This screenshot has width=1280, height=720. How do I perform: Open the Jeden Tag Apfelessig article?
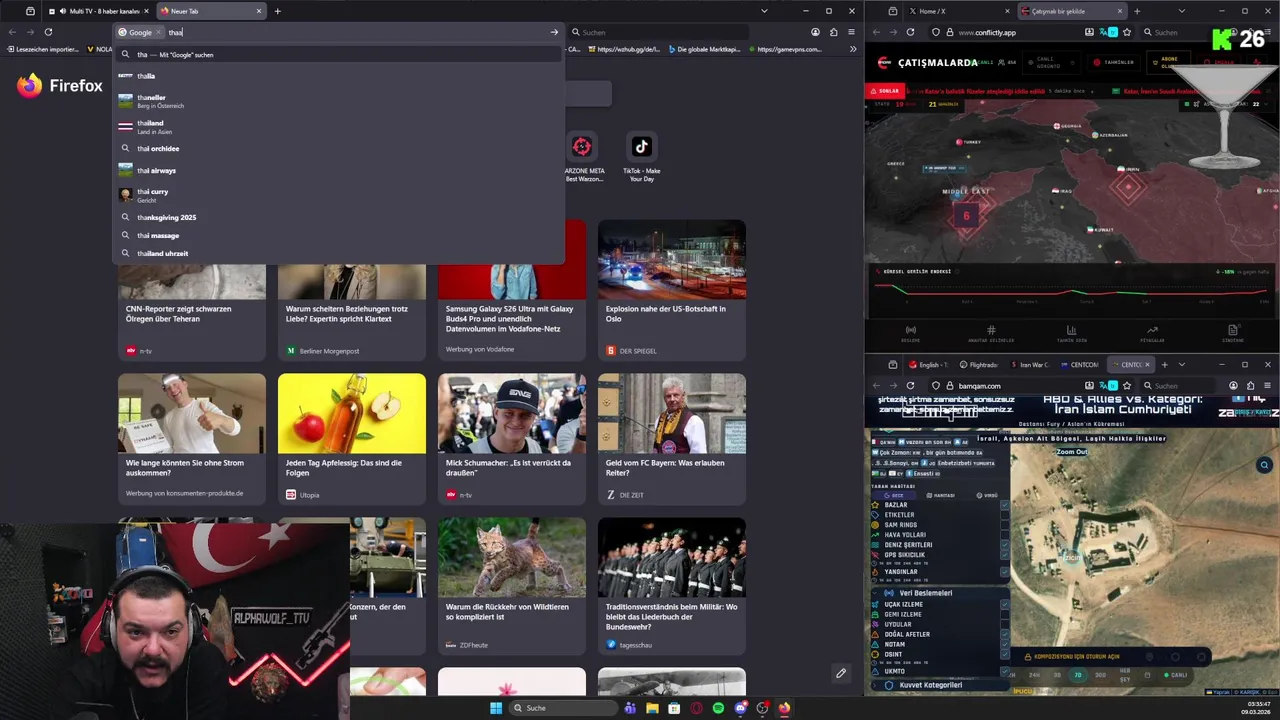click(x=352, y=438)
